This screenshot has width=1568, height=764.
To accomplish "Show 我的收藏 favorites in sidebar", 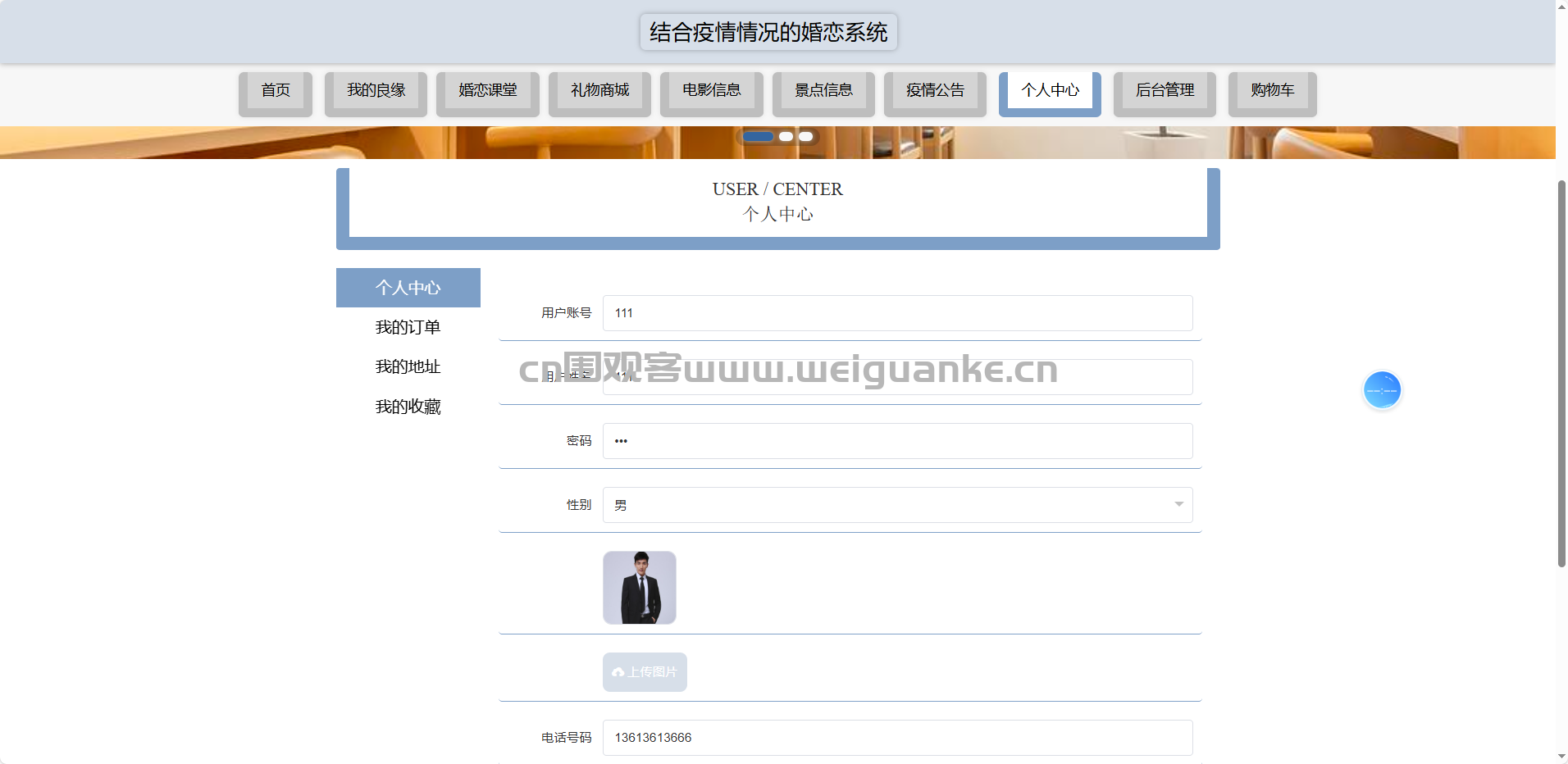I will pos(408,407).
